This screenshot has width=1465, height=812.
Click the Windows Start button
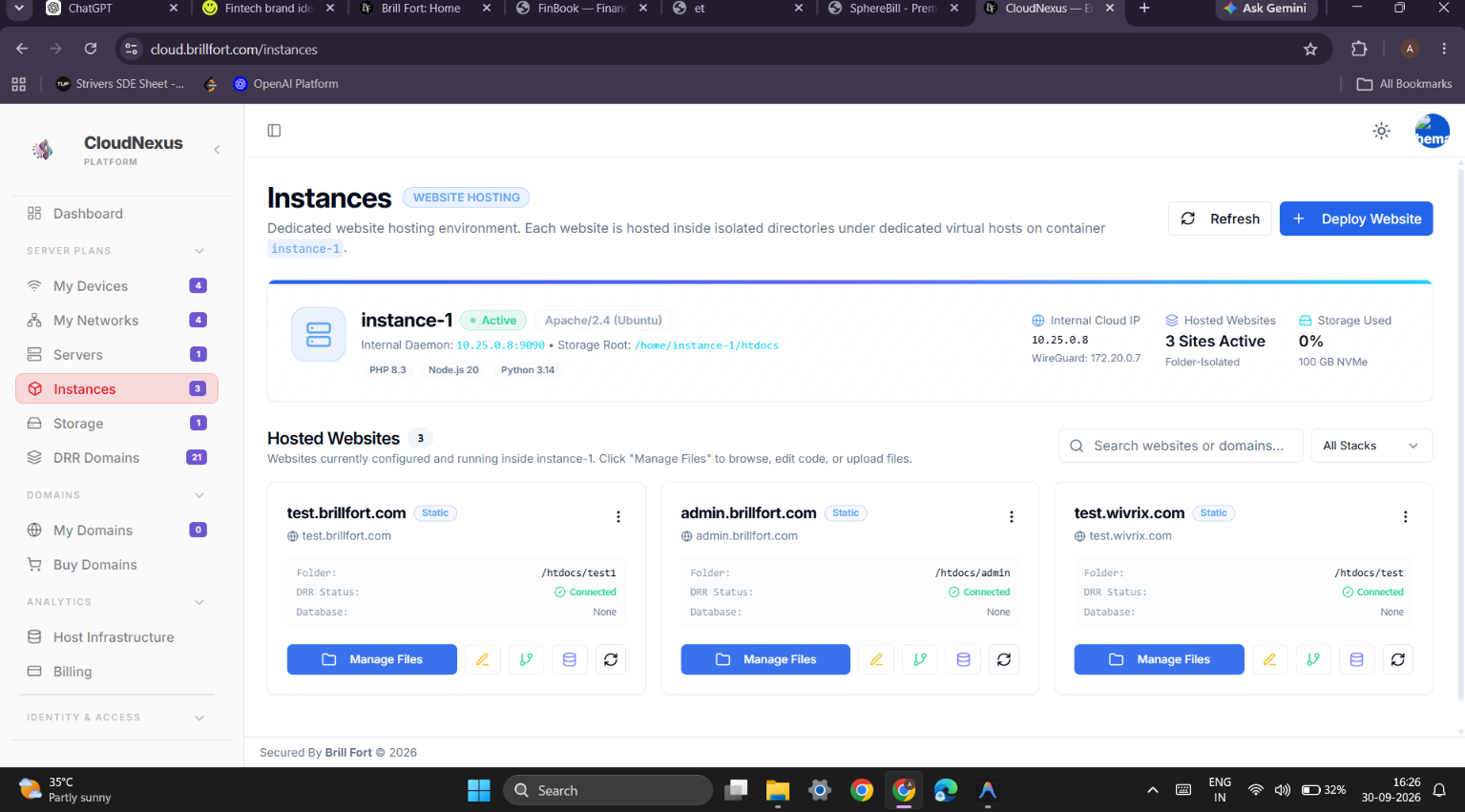[479, 790]
